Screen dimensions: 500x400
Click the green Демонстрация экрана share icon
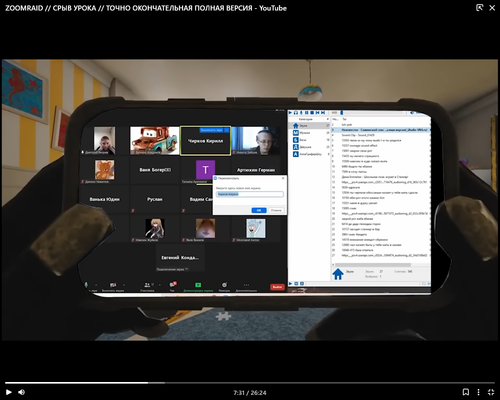tap(198, 285)
